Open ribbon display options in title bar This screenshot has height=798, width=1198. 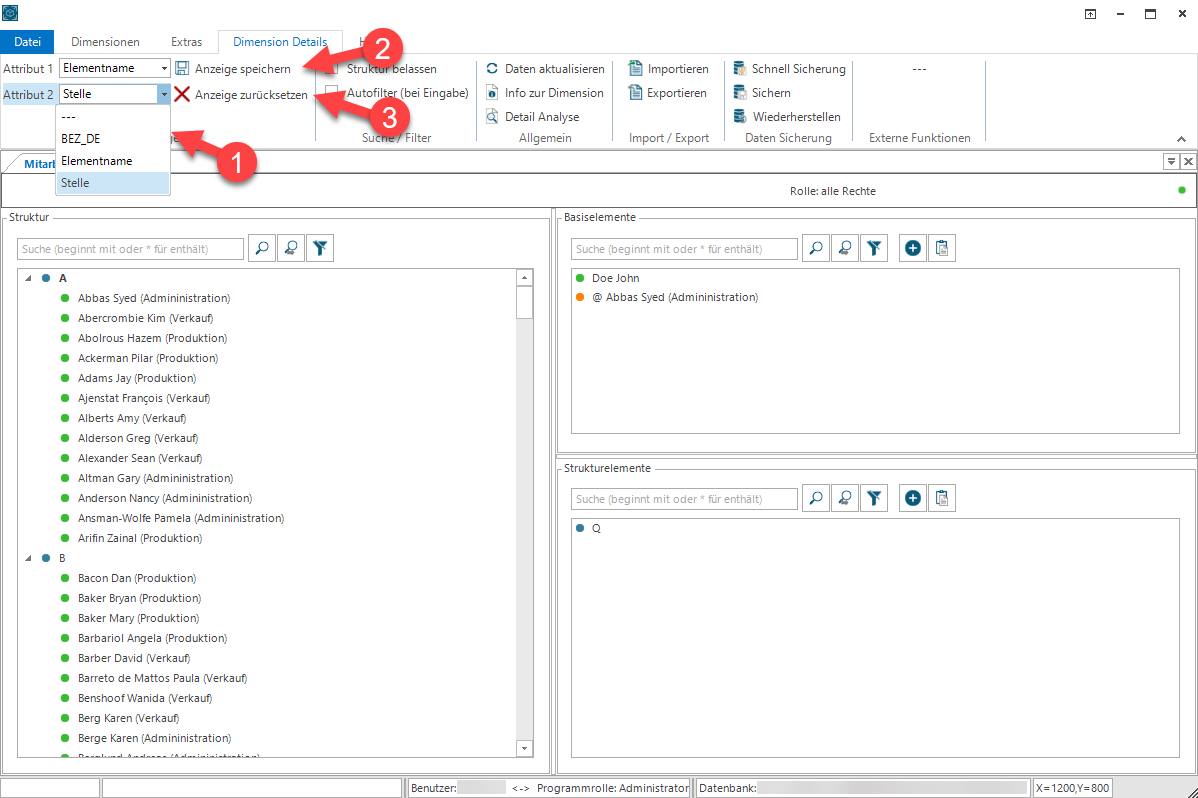point(1090,14)
